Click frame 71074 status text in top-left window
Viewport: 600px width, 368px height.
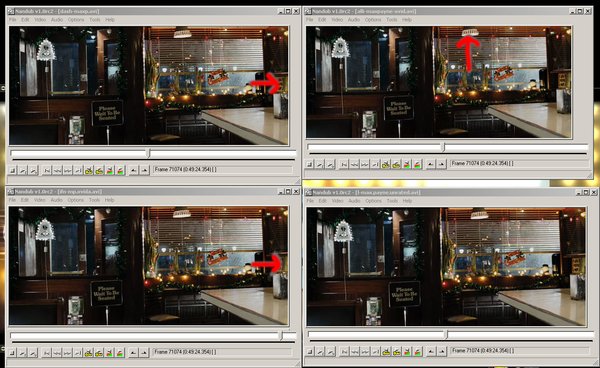tap(185, 169)
